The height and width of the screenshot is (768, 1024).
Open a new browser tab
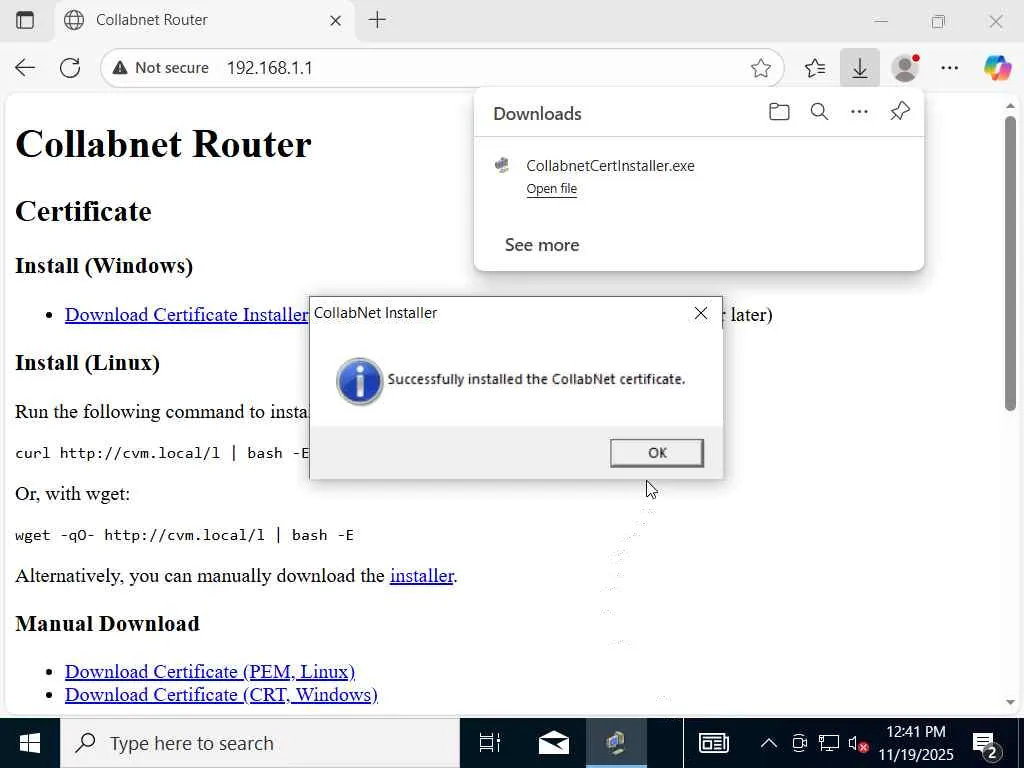click(x=377, y=20)
